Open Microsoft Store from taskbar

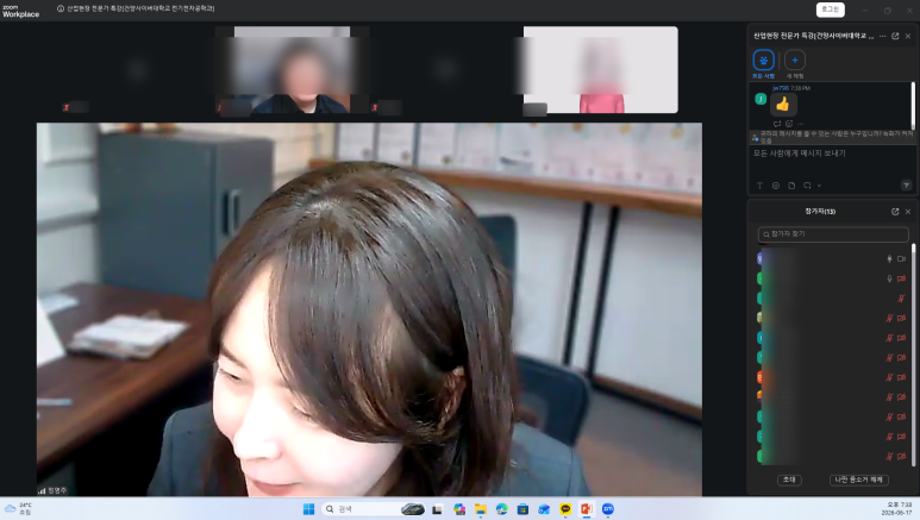point(523,509)
